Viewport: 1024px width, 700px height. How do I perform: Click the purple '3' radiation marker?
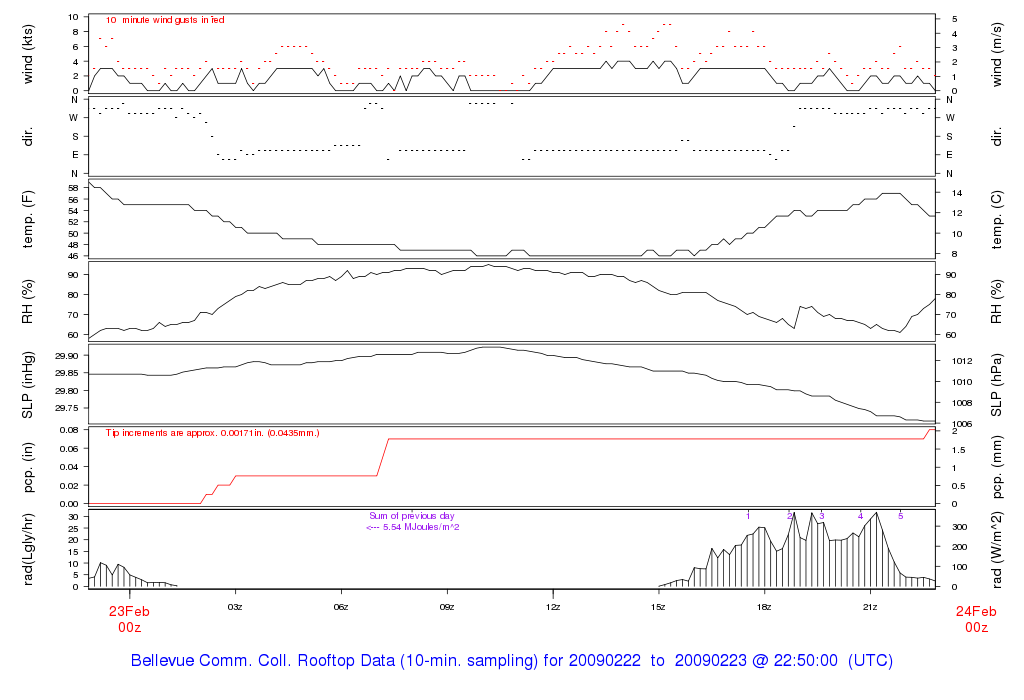(x=822, y=516)
